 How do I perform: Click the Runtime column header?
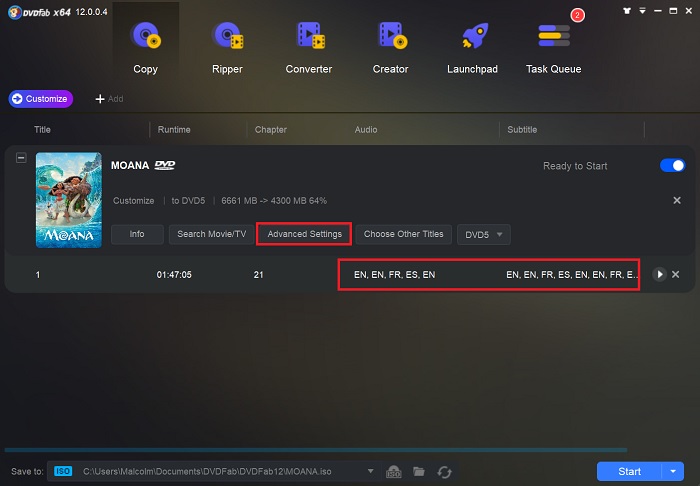click(174, 129)
